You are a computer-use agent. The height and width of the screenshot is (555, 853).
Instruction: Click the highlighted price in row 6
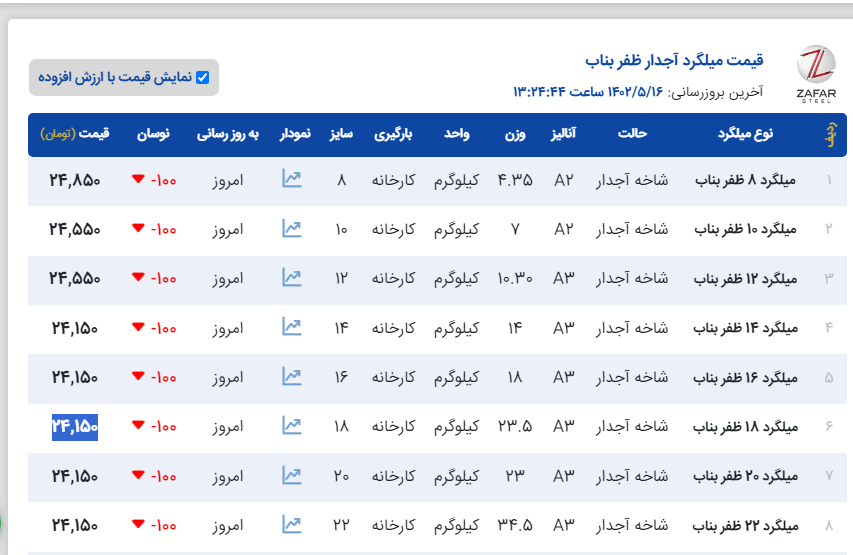[76, 426]
